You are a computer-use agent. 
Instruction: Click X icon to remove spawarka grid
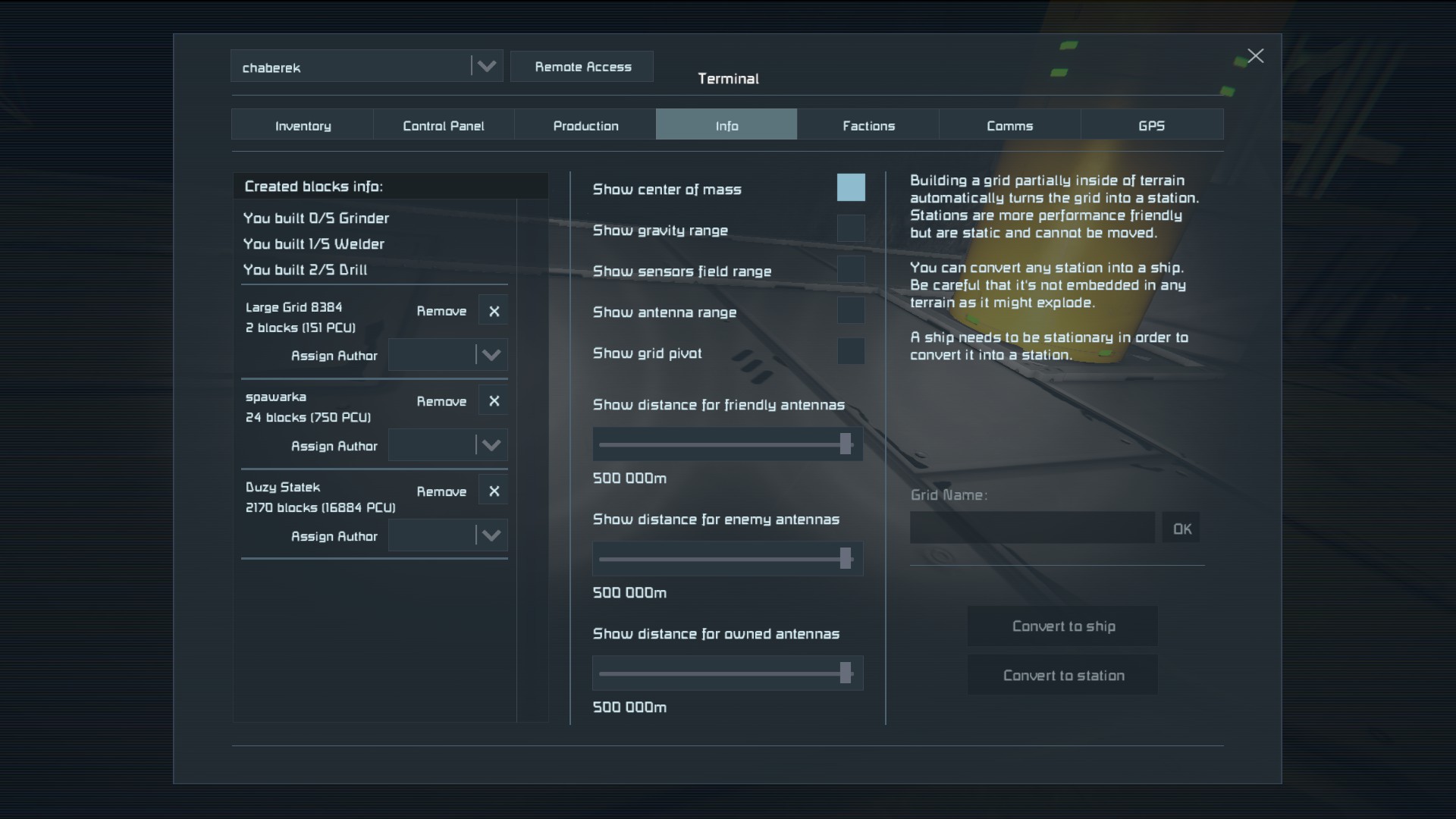(x=494, y=401)
